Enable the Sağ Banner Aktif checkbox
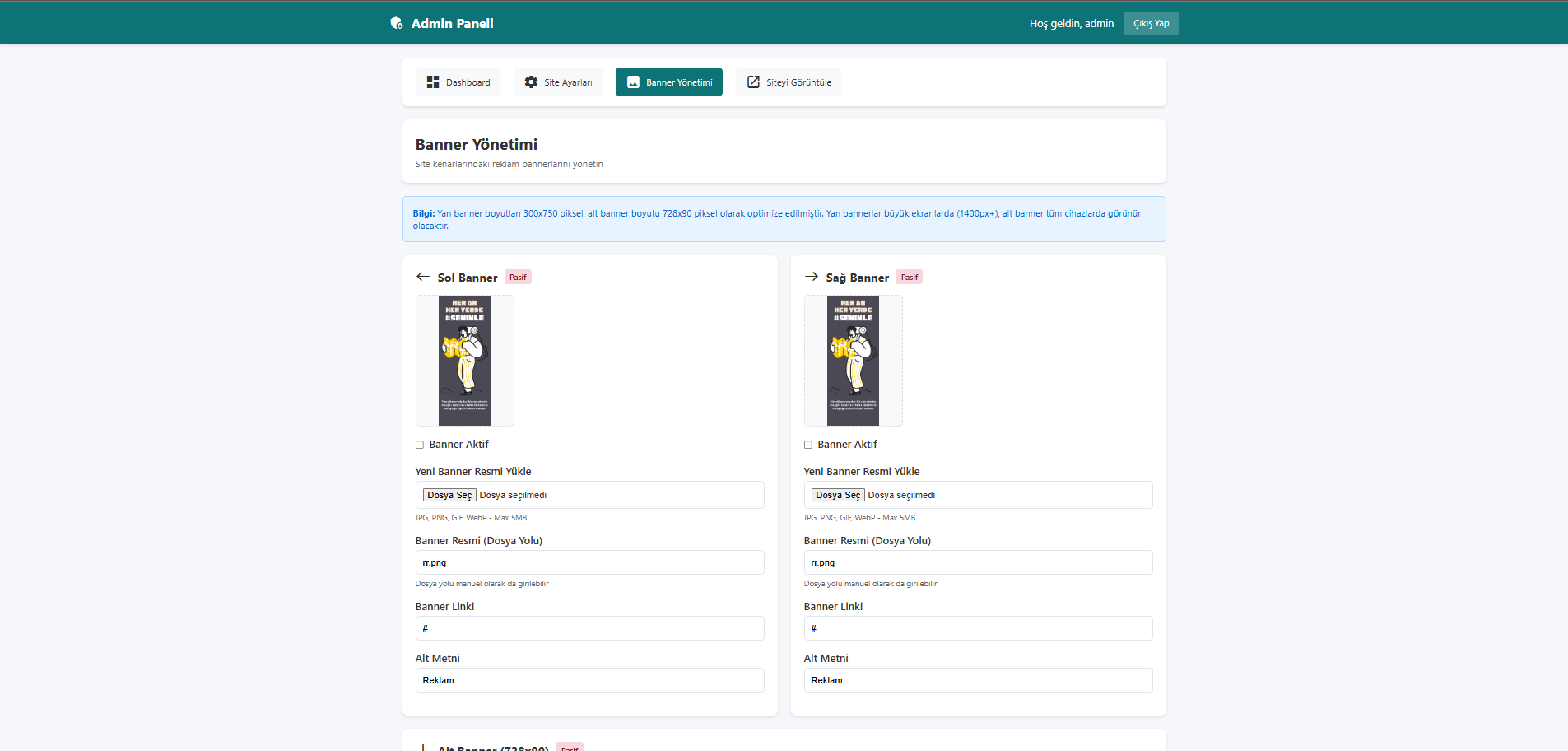The width and height of the screenshot is (1568, 751). [808, 445]
